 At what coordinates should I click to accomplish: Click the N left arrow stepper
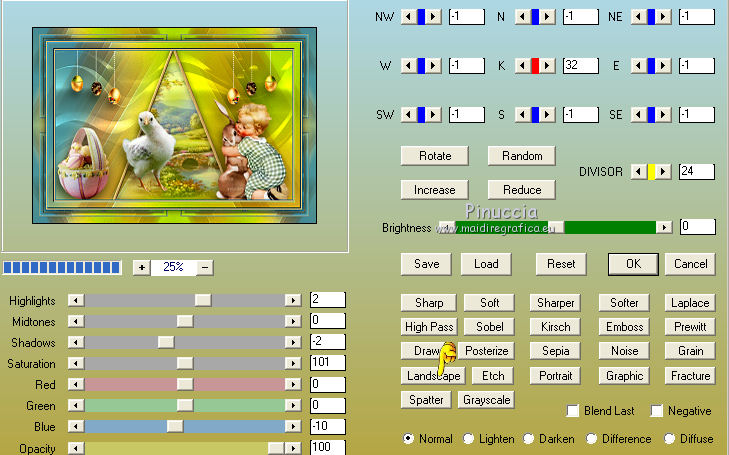[523, 17]
